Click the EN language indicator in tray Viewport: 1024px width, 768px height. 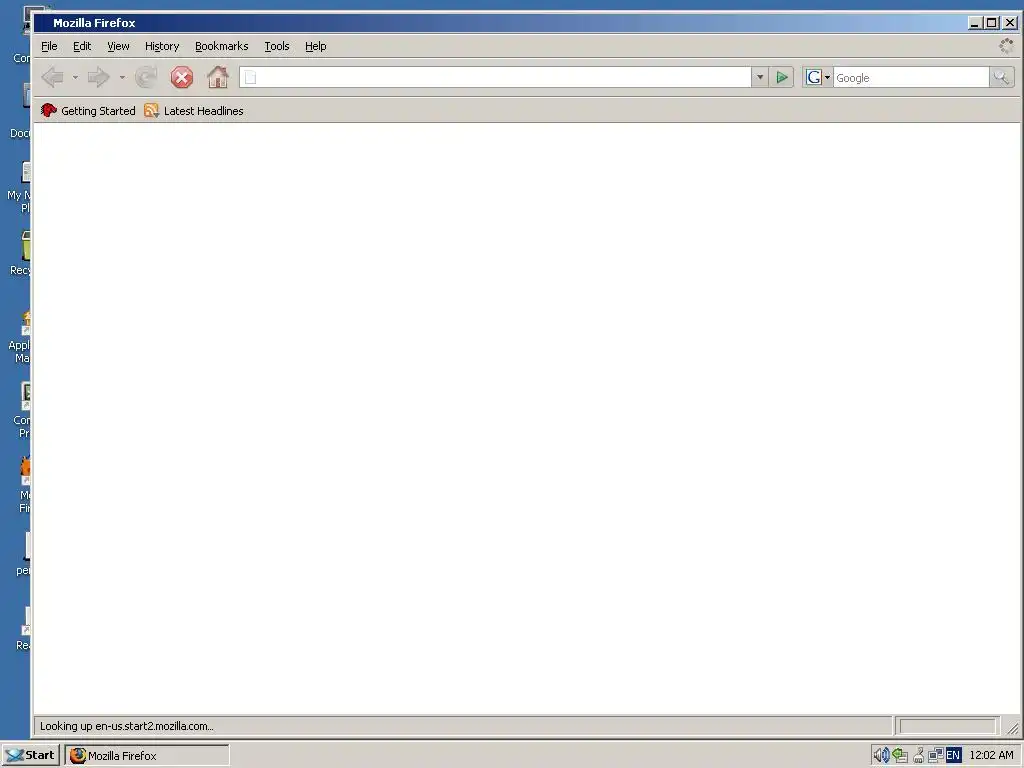[953, 756]
